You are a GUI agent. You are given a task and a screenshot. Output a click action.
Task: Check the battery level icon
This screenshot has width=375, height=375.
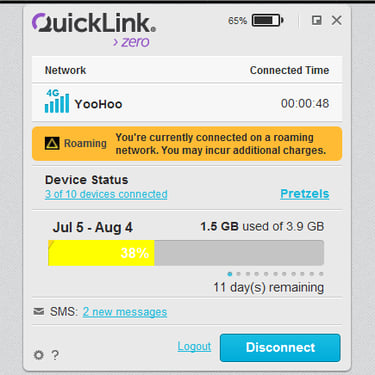pyautogui.click(x=268, y=21)
